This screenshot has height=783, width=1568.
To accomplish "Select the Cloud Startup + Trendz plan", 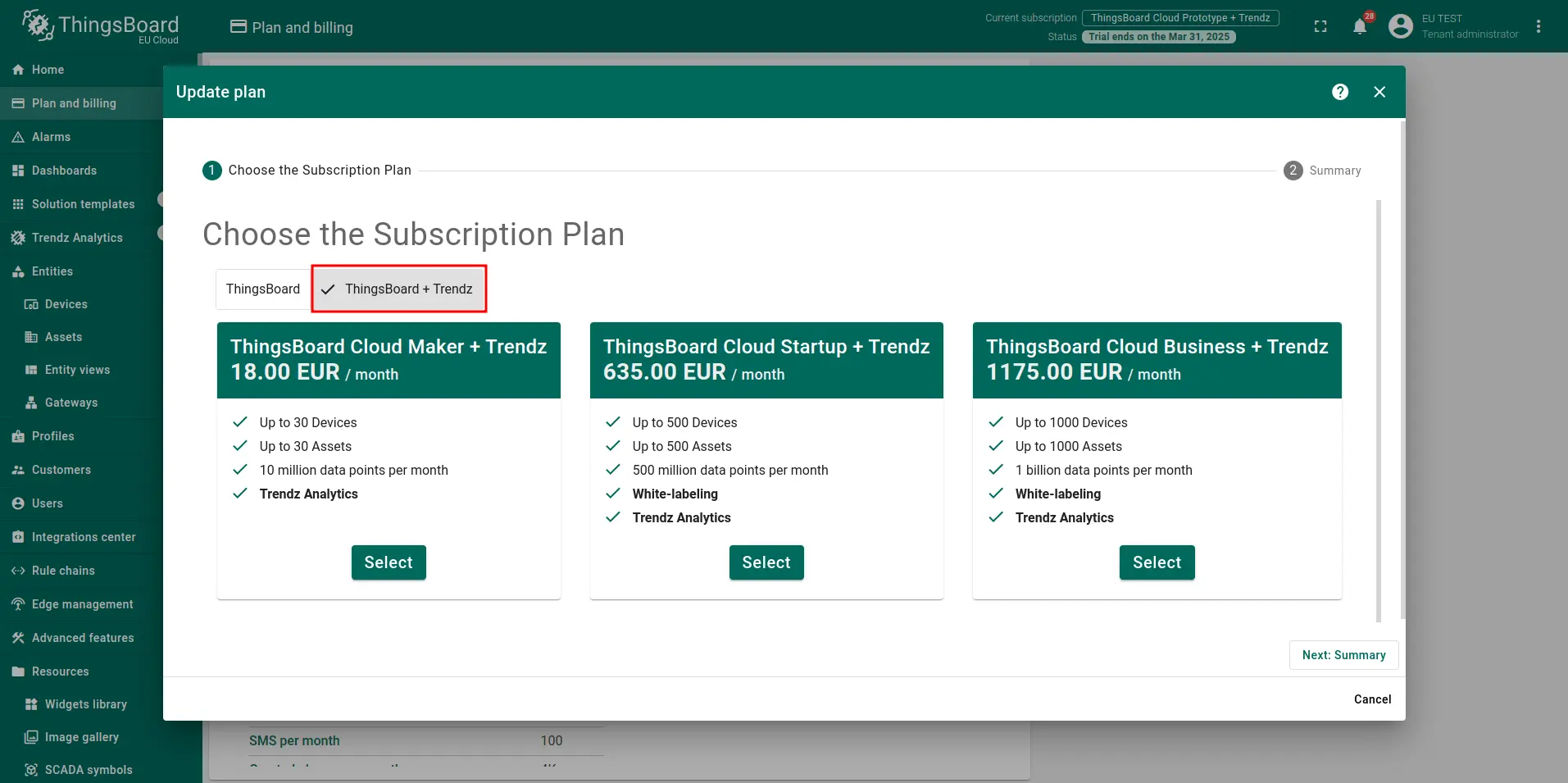I will 766,562.
